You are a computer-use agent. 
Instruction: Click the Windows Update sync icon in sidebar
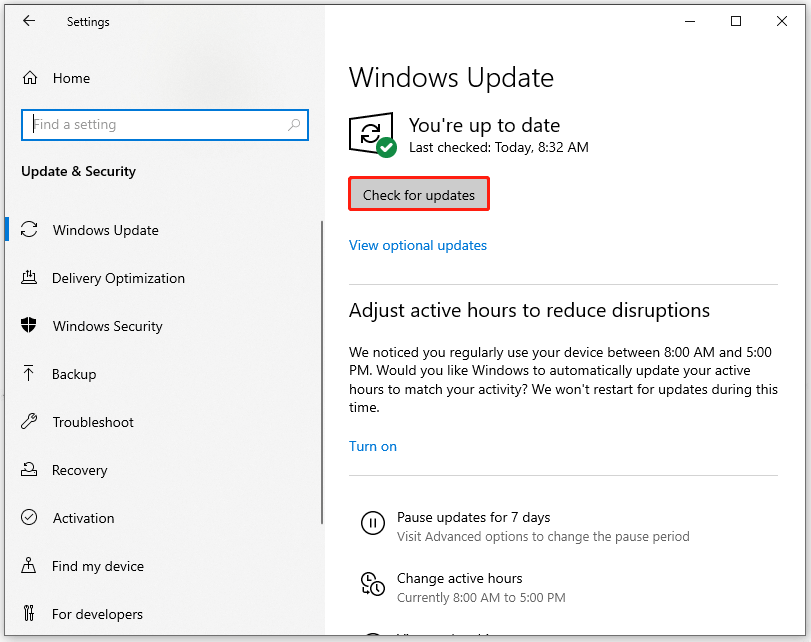point(29,229)
